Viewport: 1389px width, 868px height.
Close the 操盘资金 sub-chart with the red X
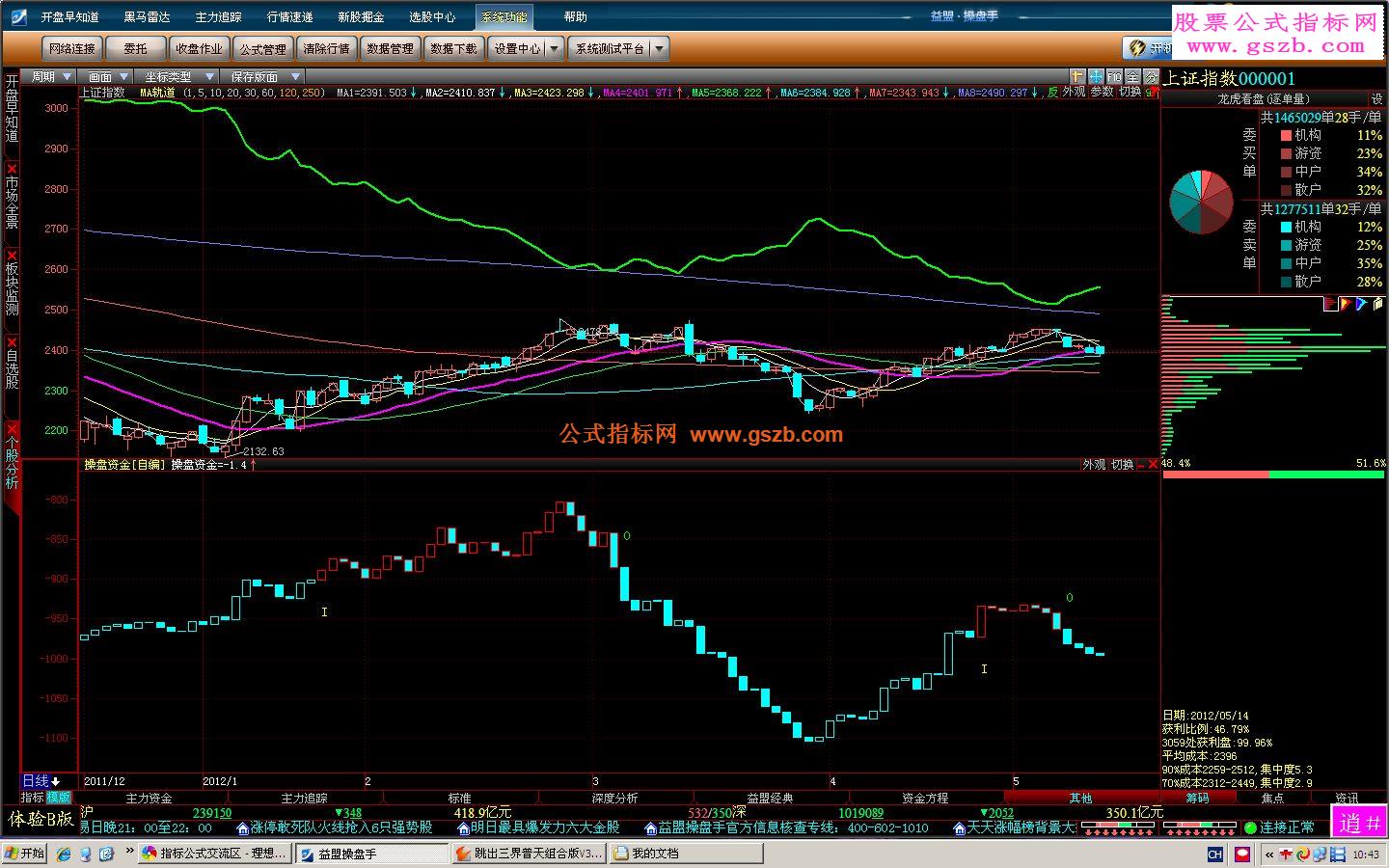coord(1153,465)
